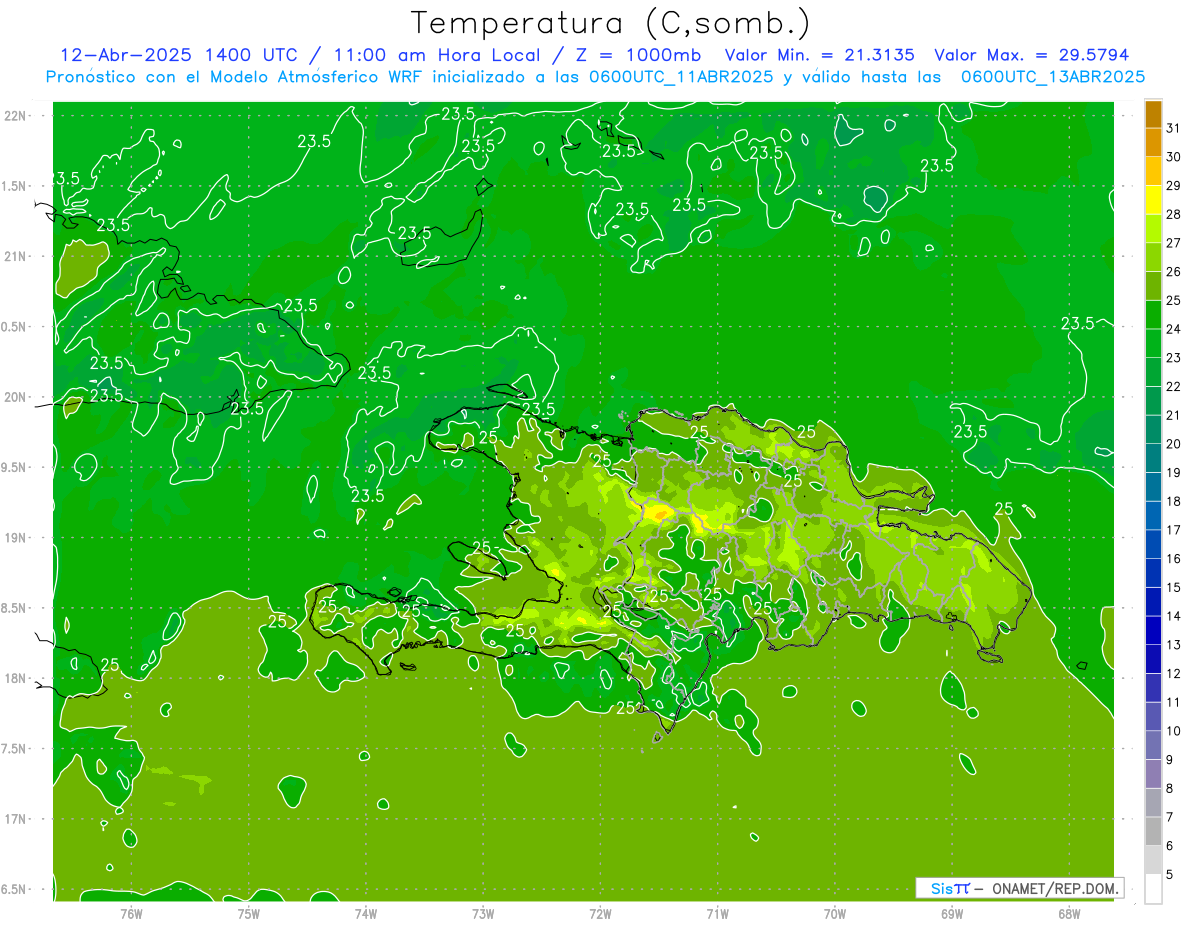Click legend value 5
Image resolution: width=1200 pixels, height=927 pixels.
[x=1170, y=874]
